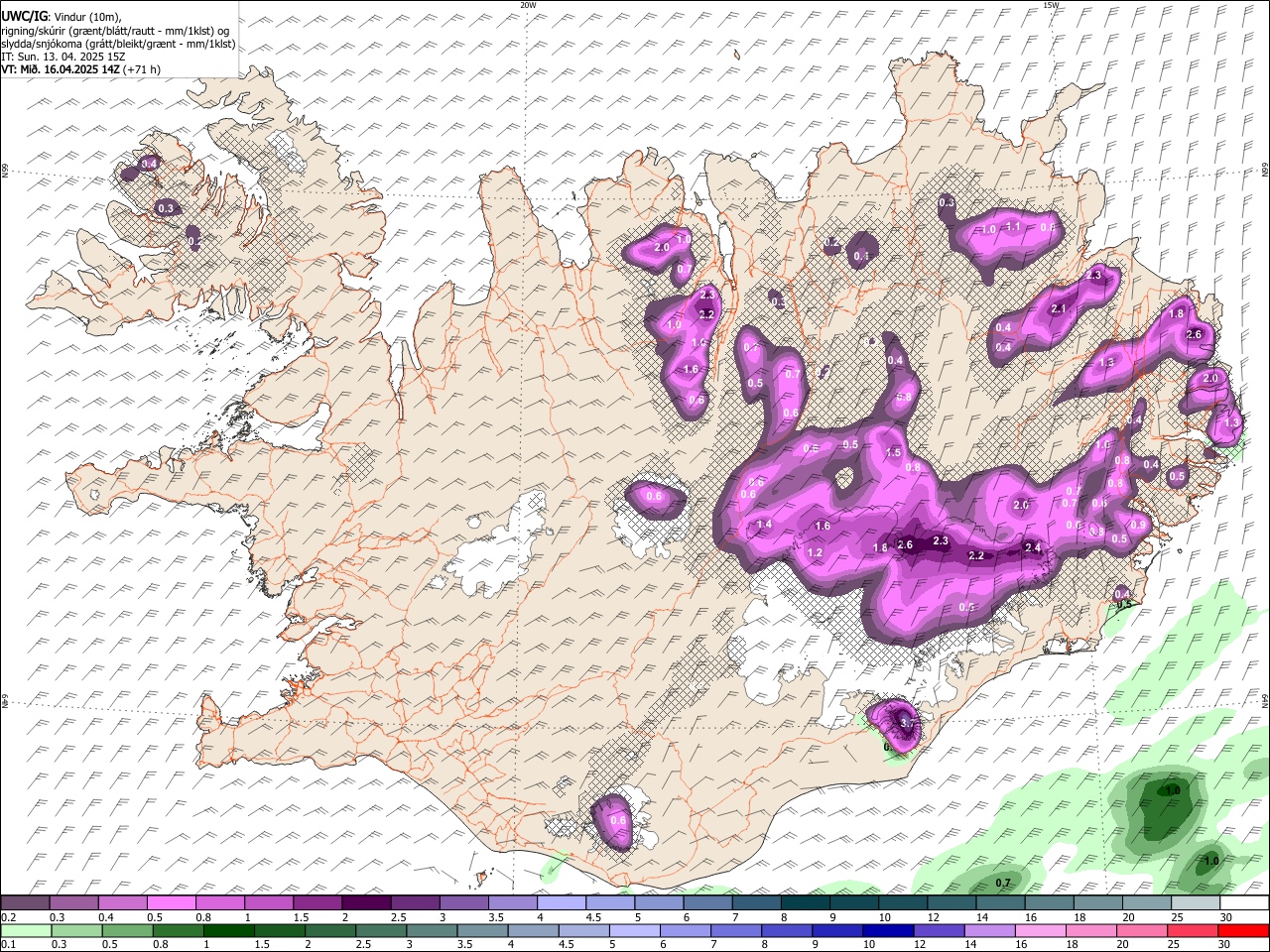Click the '0.7' rain value over the ocean
Screen dimensions: 1270x952
(1002, 883)
